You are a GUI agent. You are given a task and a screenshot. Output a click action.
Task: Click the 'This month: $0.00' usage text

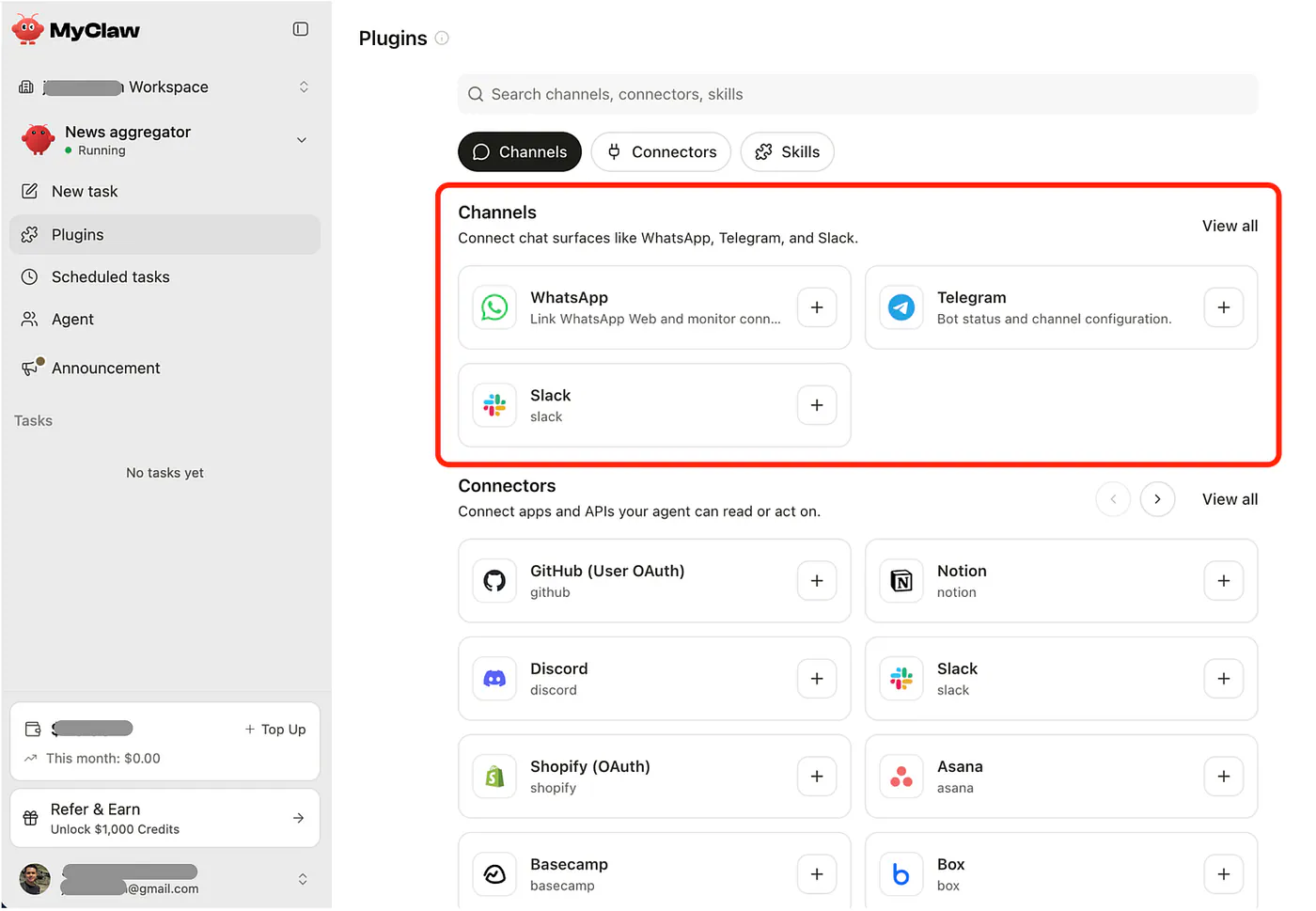coord(103,759)
